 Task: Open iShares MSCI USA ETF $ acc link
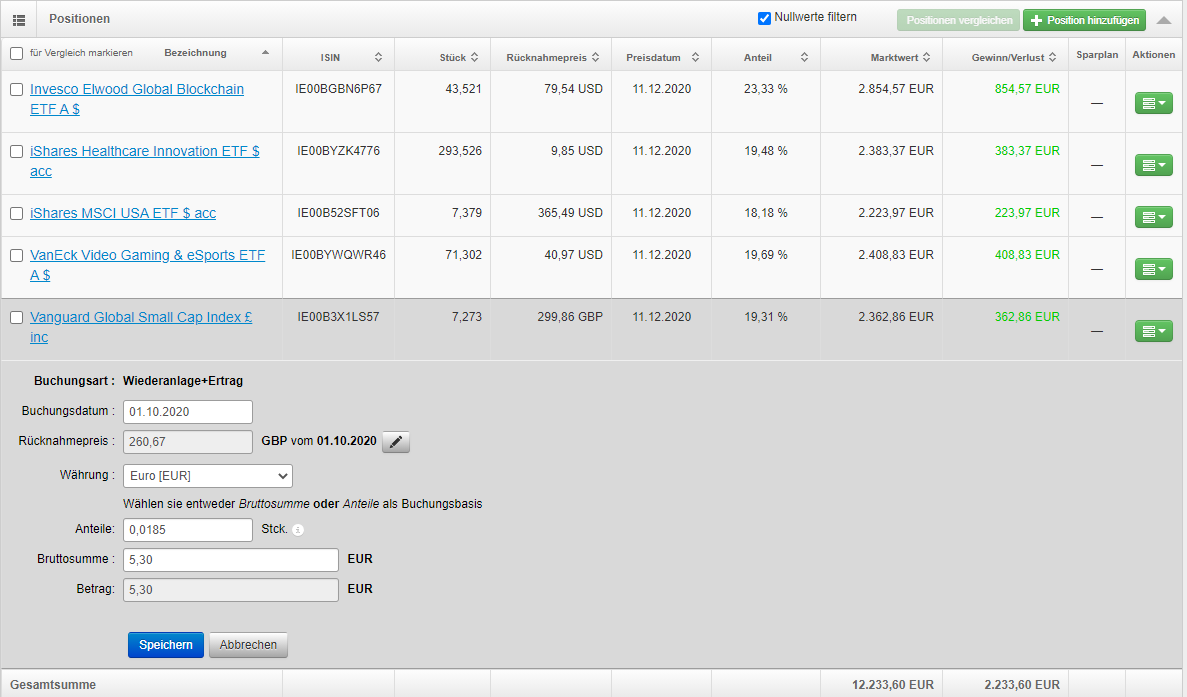[123, 213]
